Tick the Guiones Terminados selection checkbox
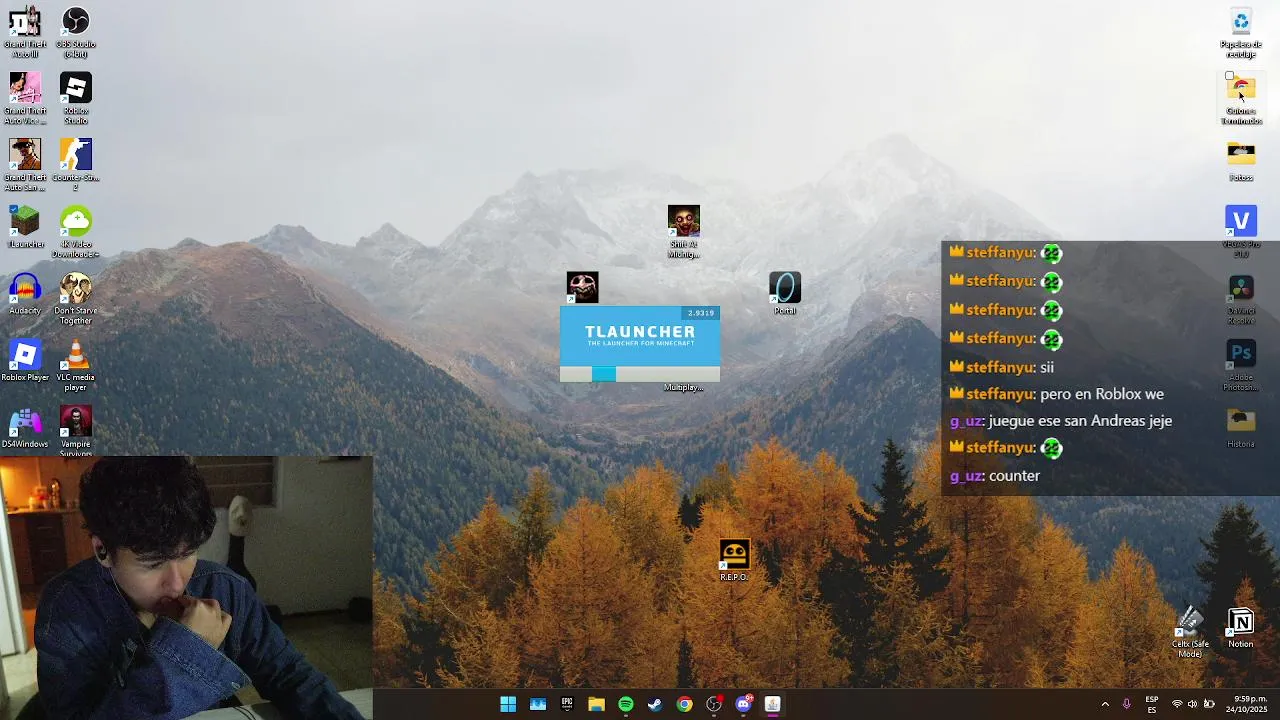Viewport: 1280px width, 720px height. click(x=1230, y=76)
